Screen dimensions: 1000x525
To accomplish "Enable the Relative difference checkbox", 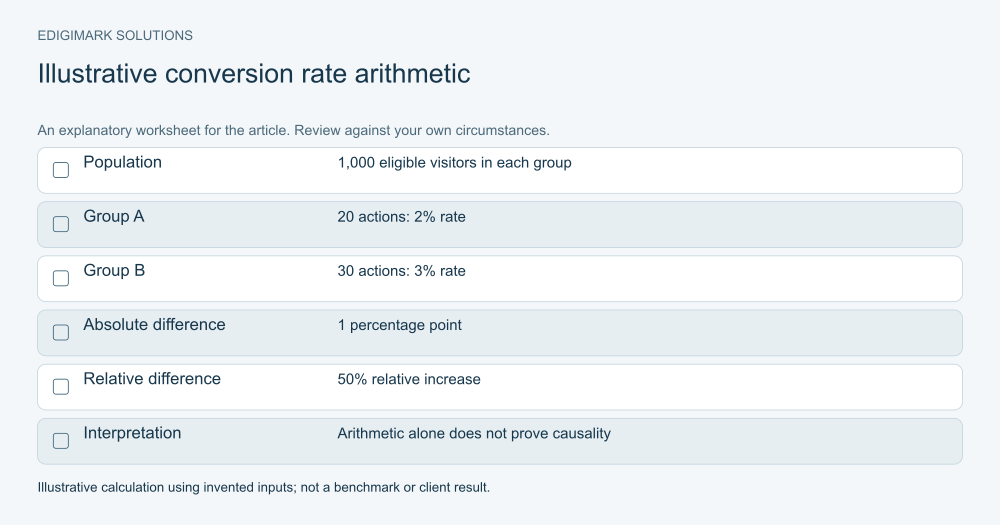I will [61, 387].
